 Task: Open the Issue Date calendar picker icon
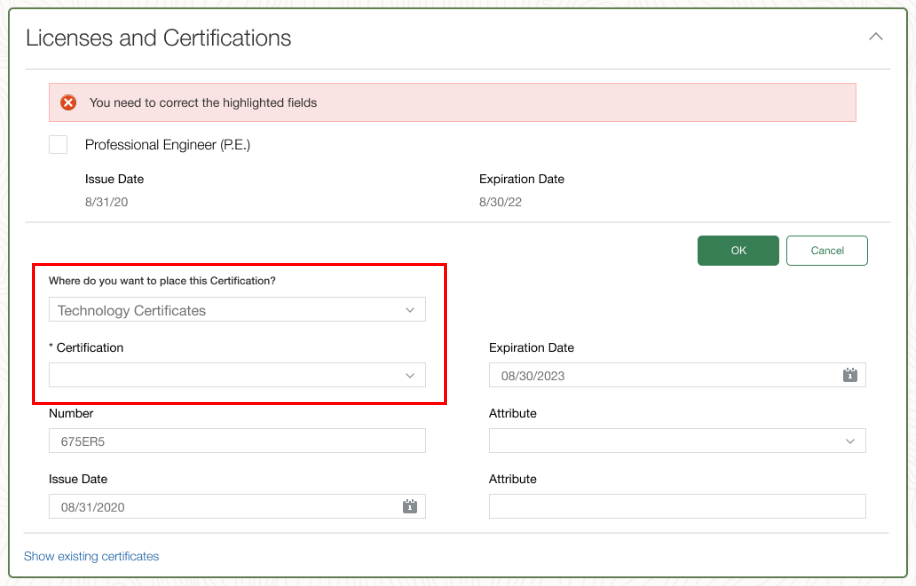pyautogui.click(x=409, y=507)
